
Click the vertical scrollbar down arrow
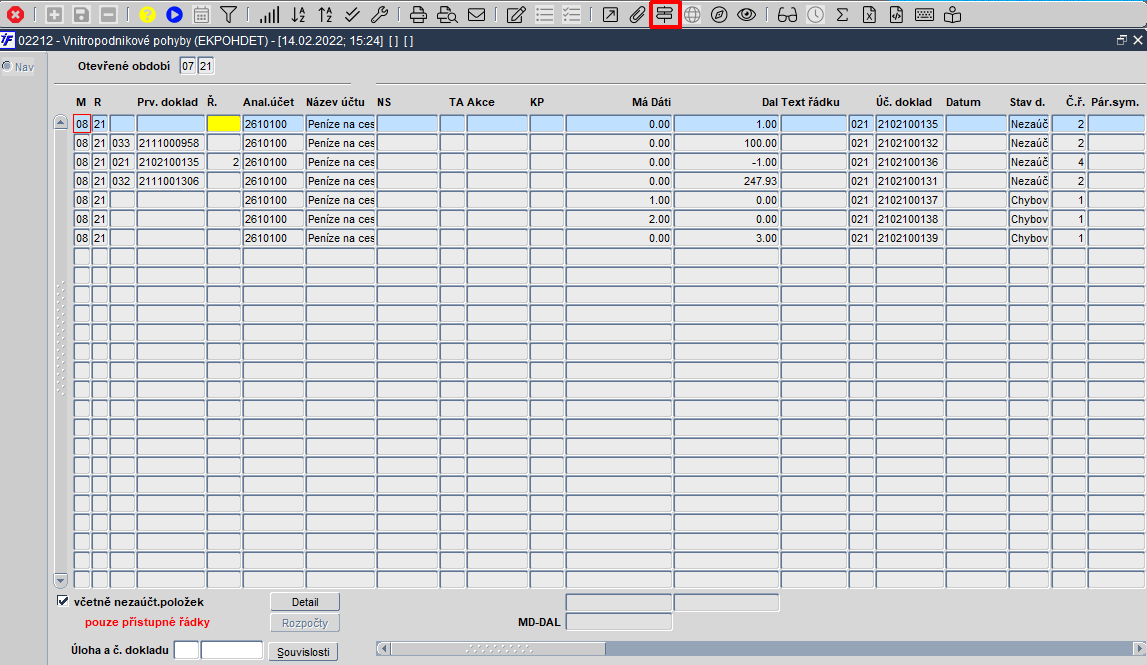pyautogui.click(x=61, y=580)
